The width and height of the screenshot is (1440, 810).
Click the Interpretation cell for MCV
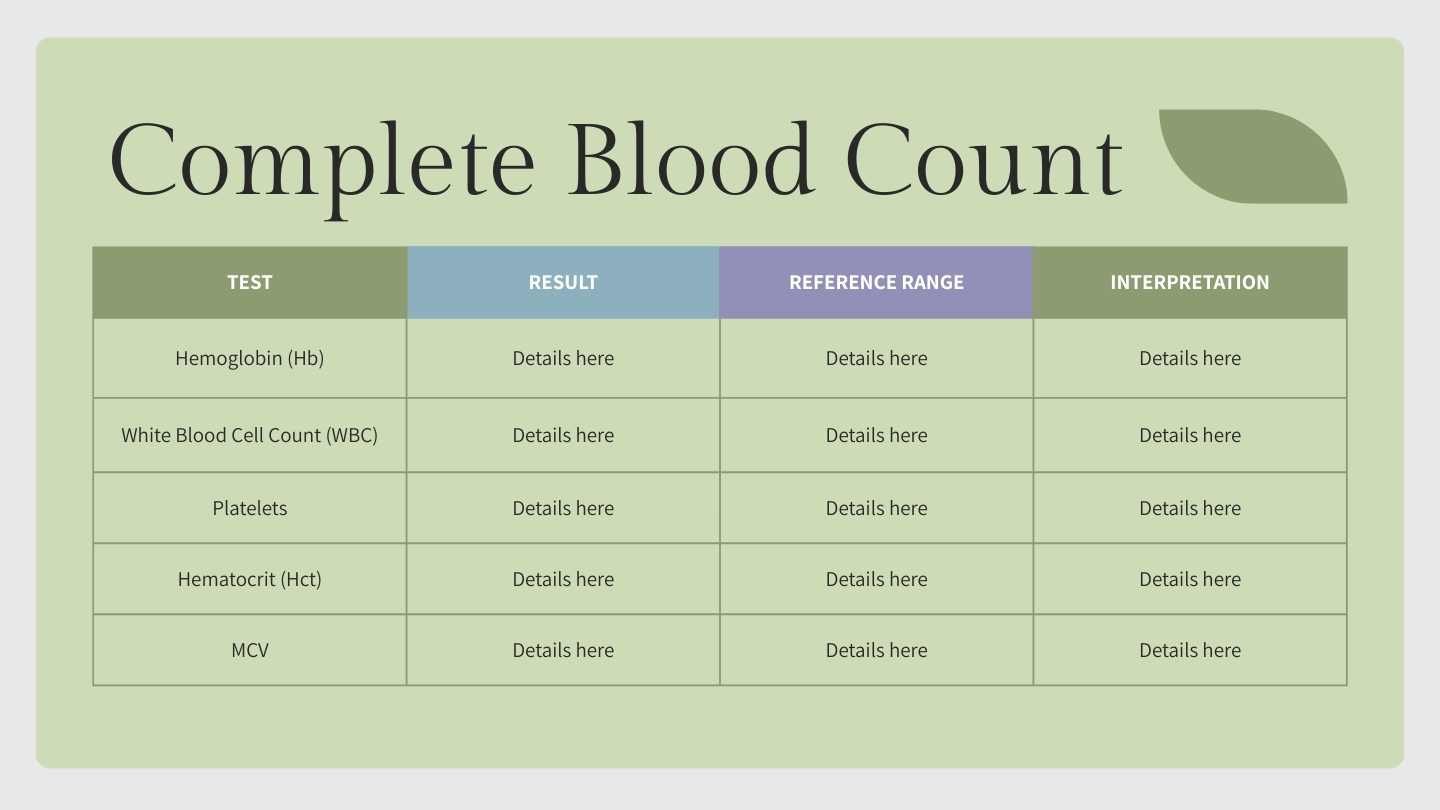click(1190, 650)
